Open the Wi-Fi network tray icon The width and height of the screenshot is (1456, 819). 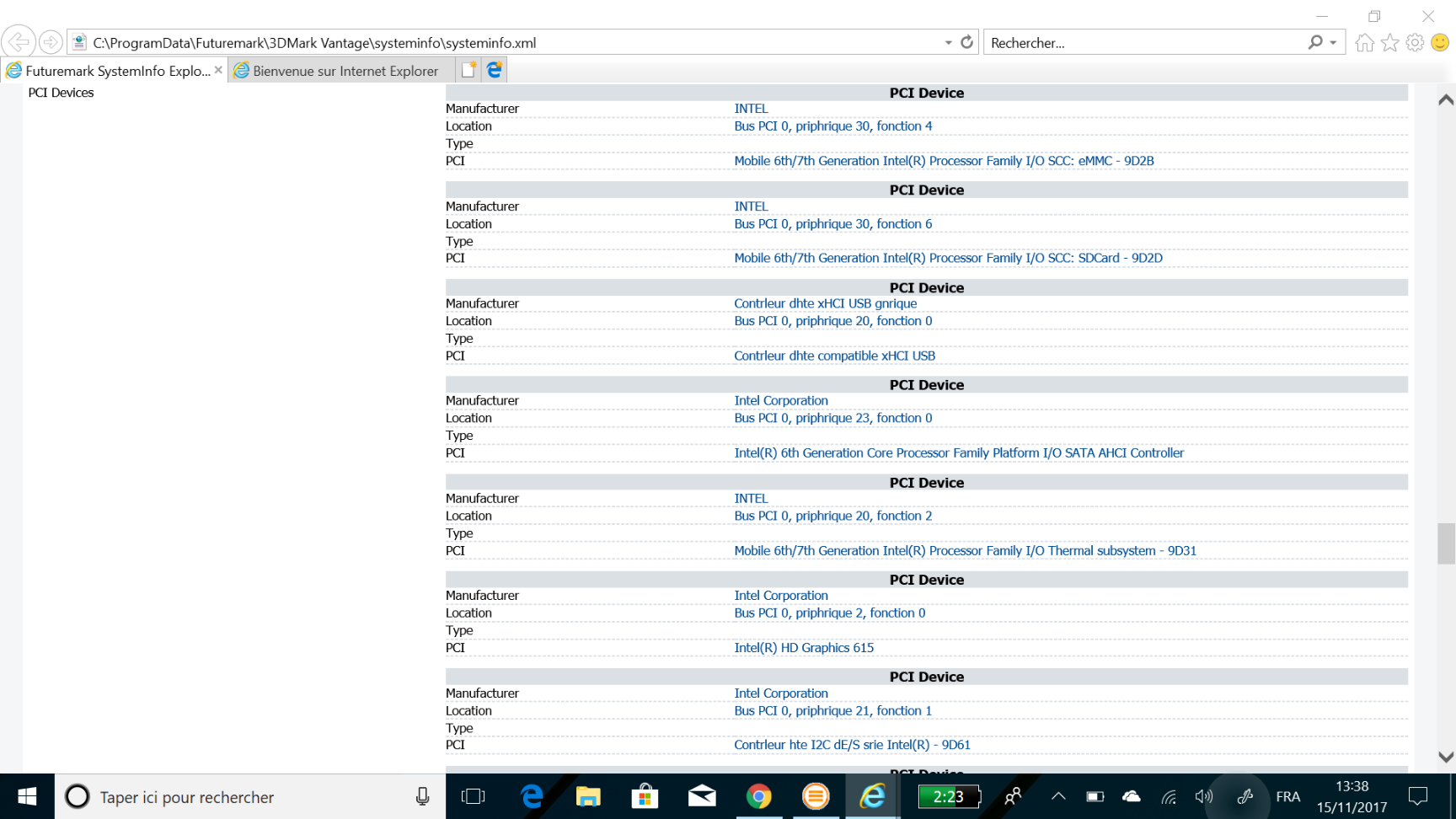point(1169,796)
